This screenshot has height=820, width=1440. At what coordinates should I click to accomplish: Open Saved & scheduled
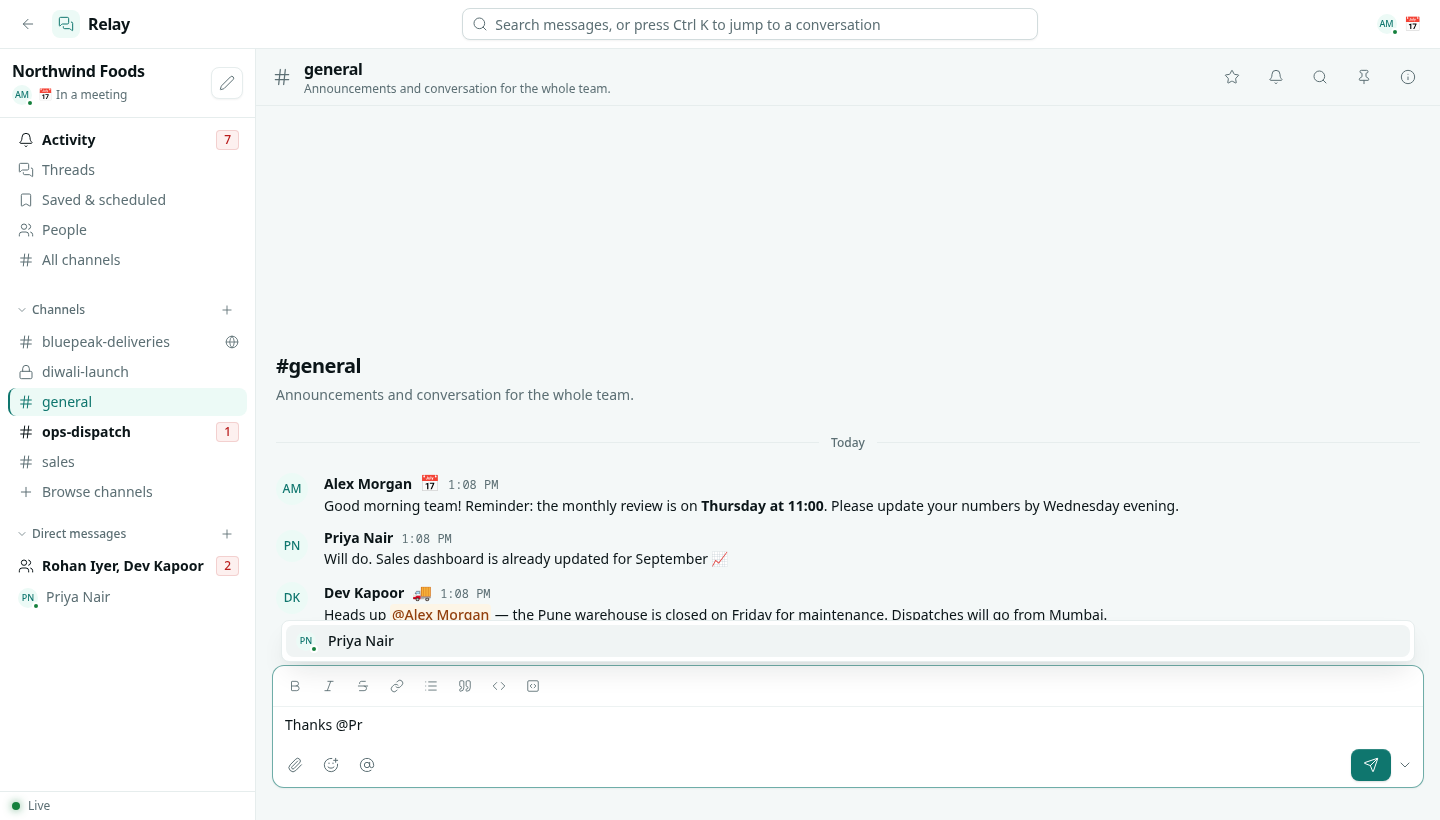pyautogui.click(x=127, y=200)
